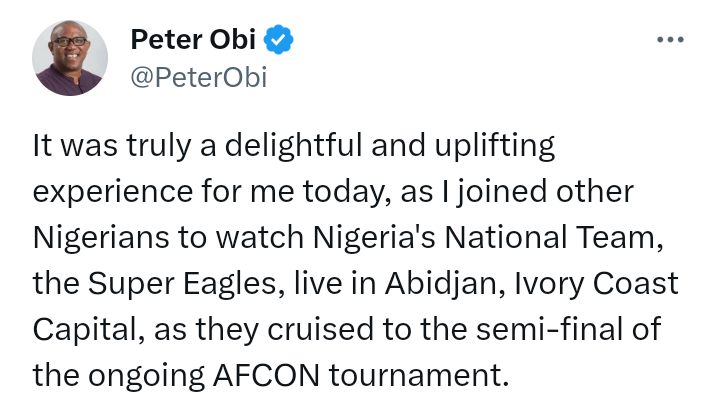This screenshot has height=410, width=720.
Task: Open the three-dot more options menu
Action: click(x=669, y=40)
